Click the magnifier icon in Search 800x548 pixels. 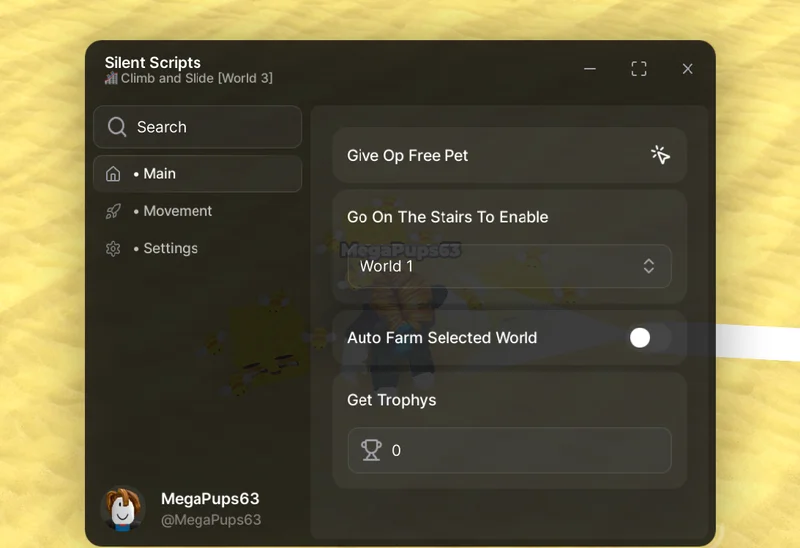click(117, 127)
